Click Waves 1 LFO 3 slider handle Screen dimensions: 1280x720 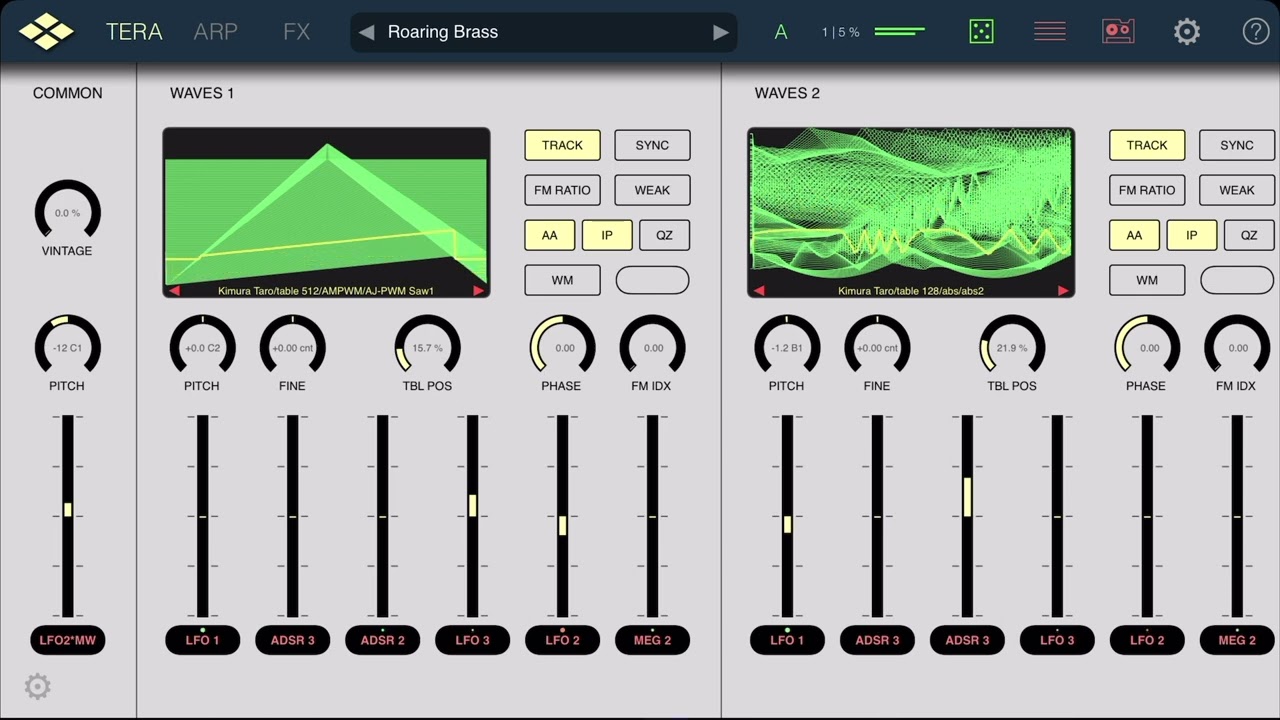pyautogui.click(x=472, y=505)
